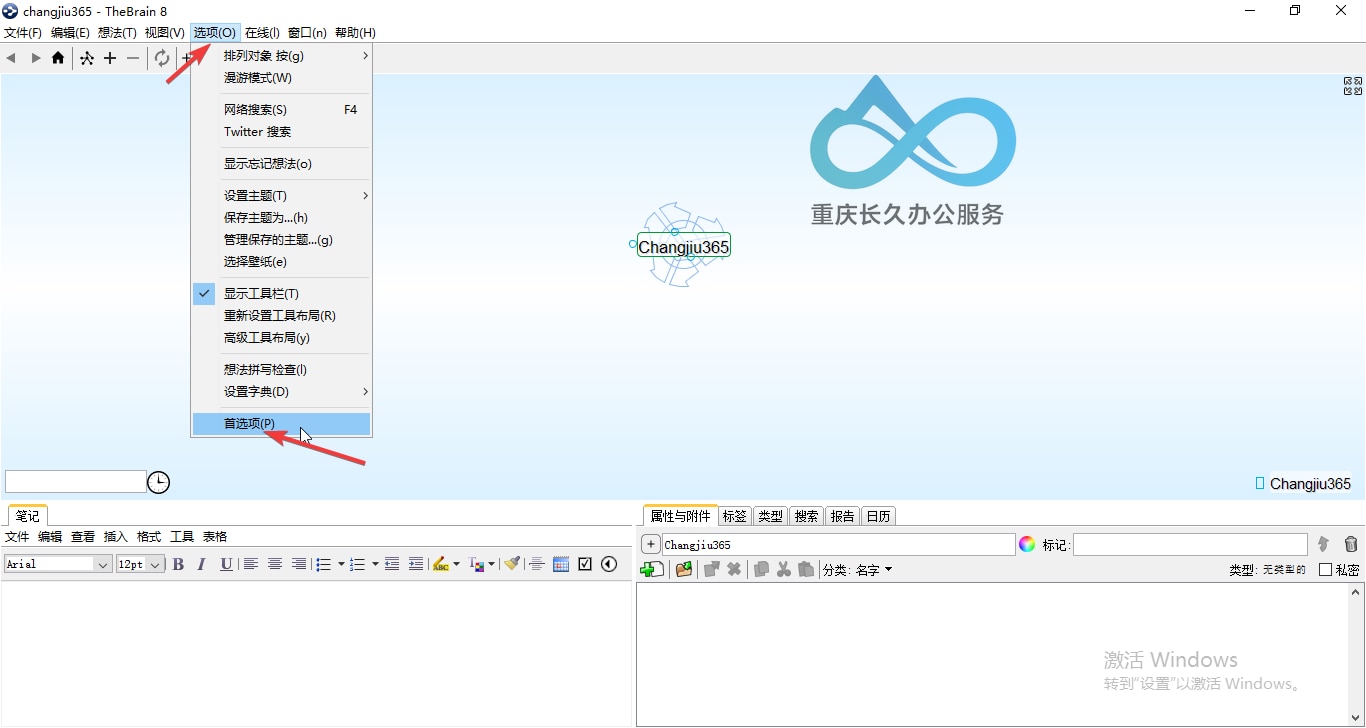Click the clock icon beside search box
This screenshot has height=728, width=1366.
coord(158,483)
